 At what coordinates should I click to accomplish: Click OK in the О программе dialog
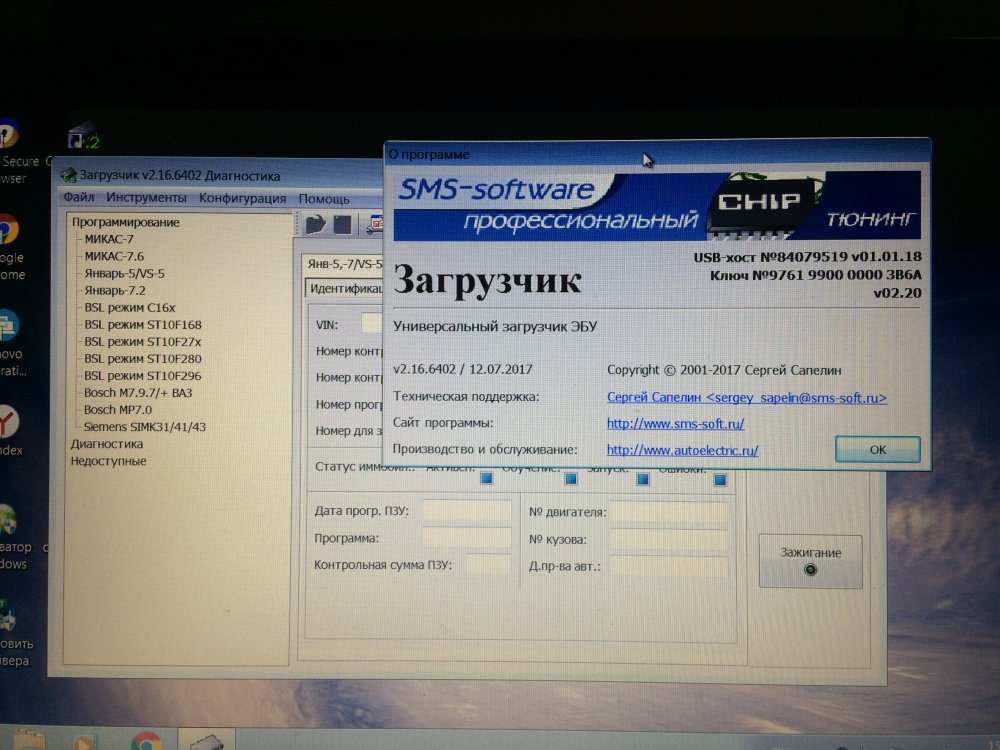click(877, 450)
